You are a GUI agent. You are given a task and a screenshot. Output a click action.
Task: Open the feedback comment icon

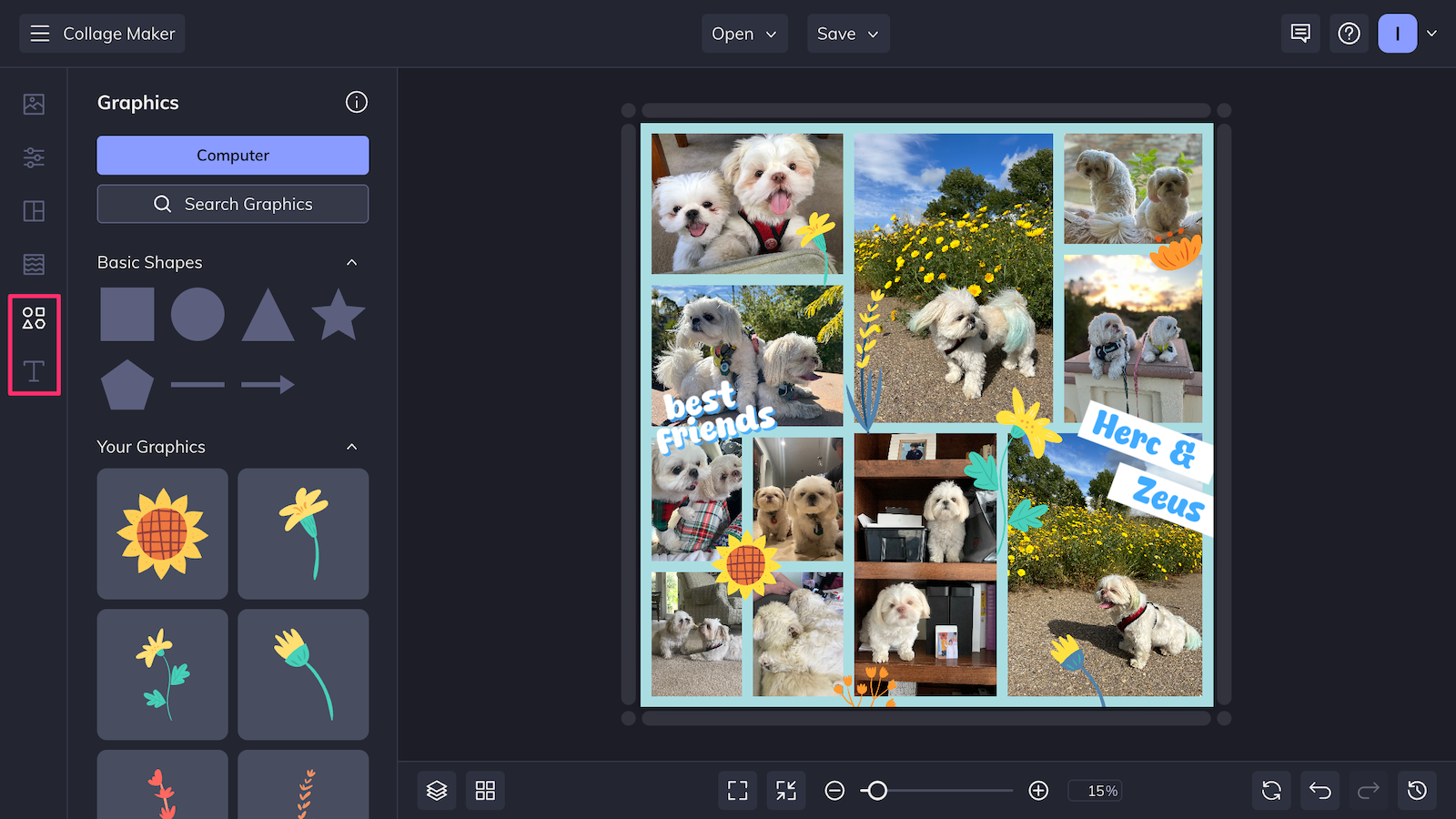pyautogui.click(x=1299, y=33)
